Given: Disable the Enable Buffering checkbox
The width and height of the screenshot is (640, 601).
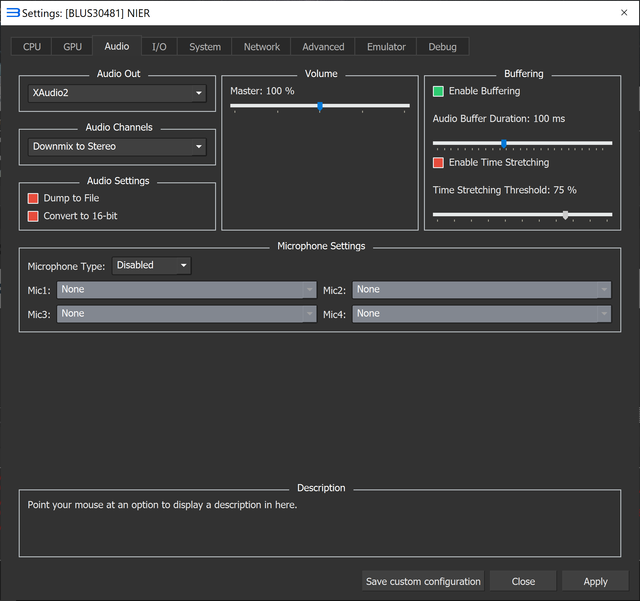Looking at the screenshot, I should pyautogui.click(x=438, y=91).
